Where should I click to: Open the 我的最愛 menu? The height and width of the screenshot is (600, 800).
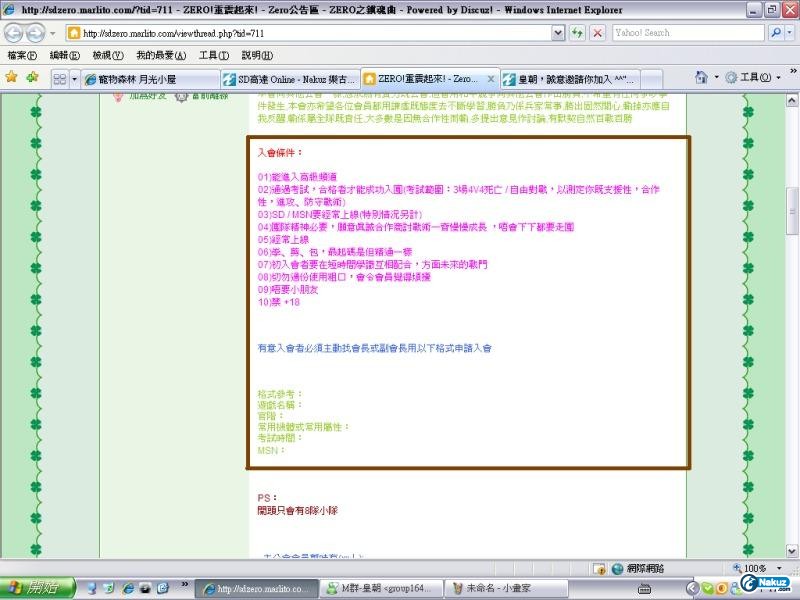click(160, 55)
